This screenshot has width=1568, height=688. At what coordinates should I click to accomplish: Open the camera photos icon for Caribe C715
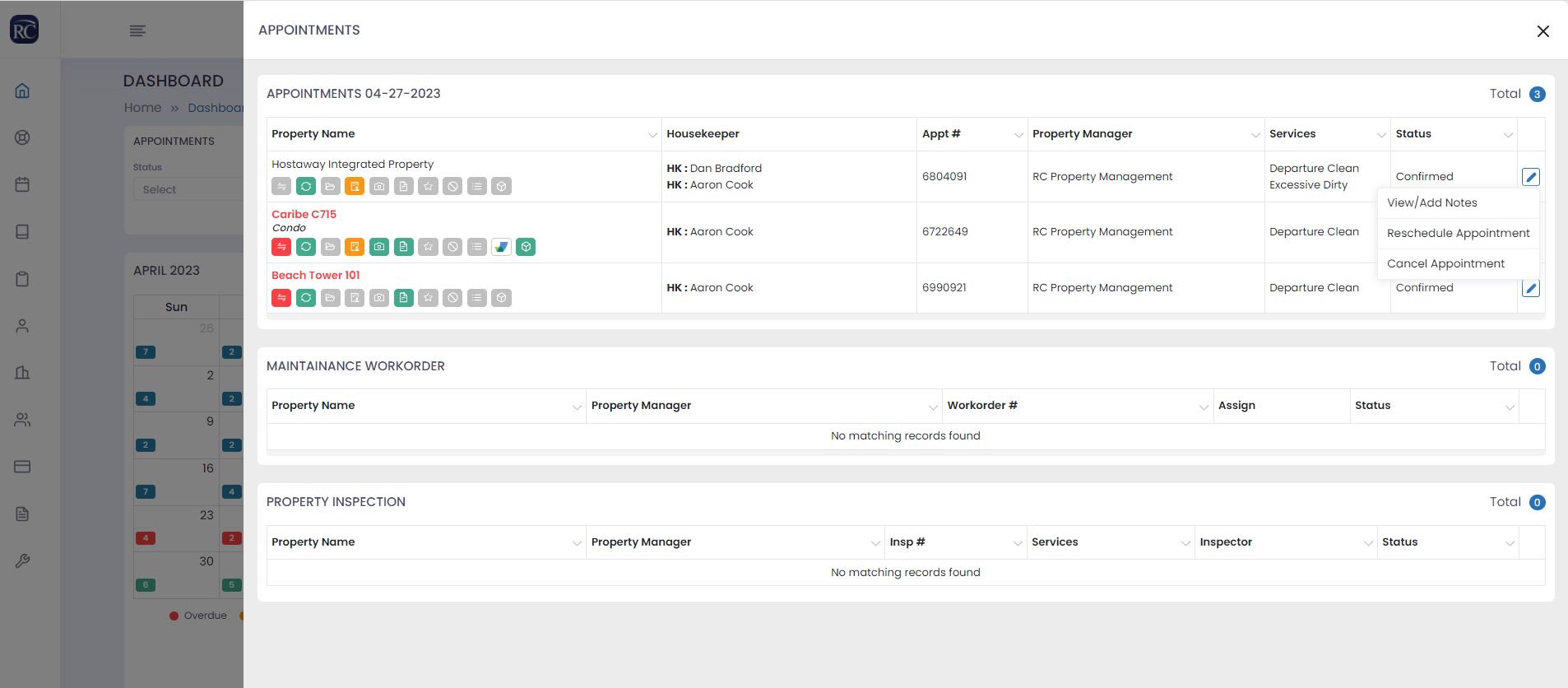(379, 247)
